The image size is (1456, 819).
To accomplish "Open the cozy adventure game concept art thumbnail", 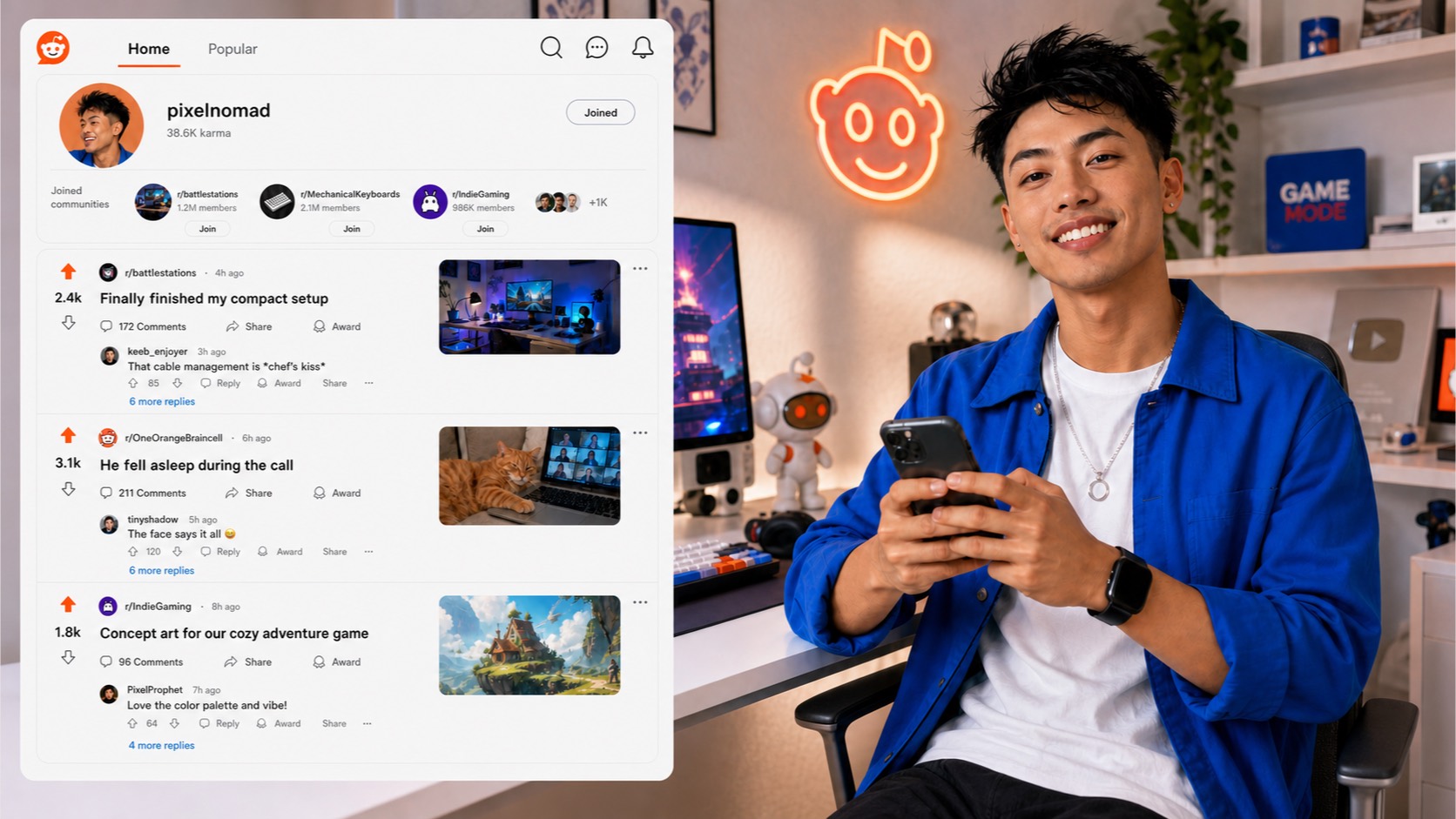I will pyautogui.click(x=529, y=645).
